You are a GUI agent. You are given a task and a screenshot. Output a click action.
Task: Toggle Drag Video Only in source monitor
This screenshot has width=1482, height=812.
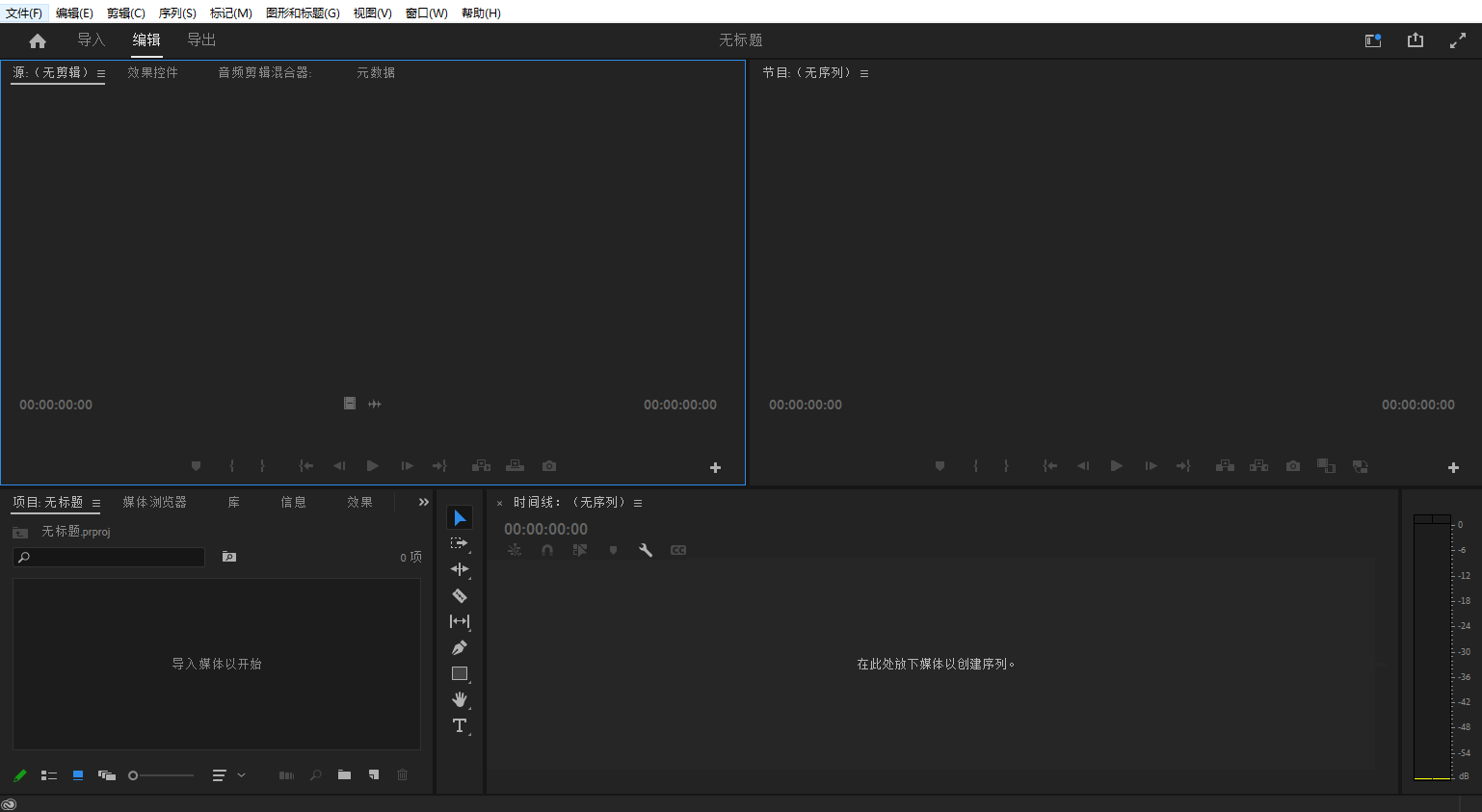(350, 404)
